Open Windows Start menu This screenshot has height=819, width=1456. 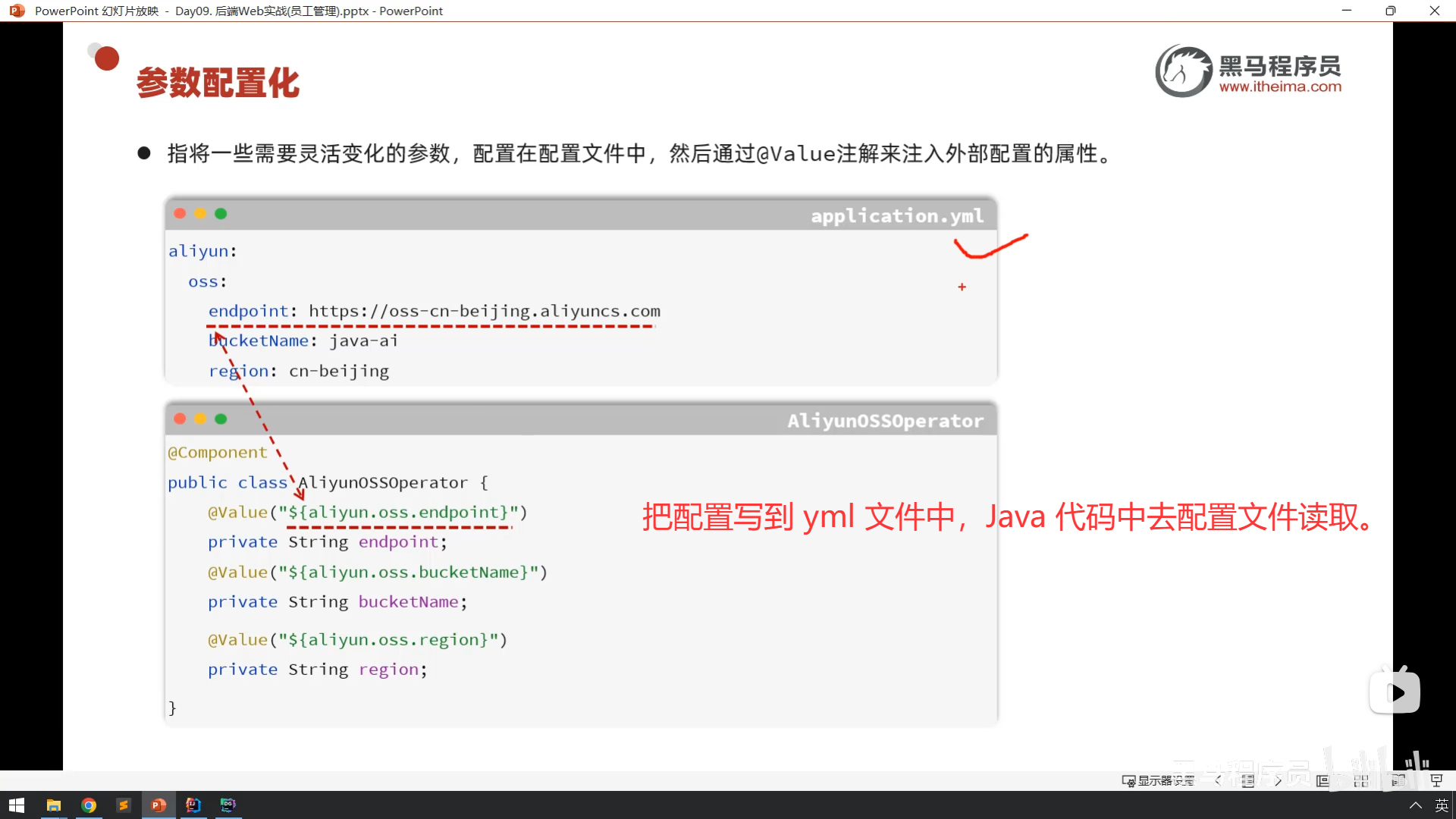(x=17, y=805)
